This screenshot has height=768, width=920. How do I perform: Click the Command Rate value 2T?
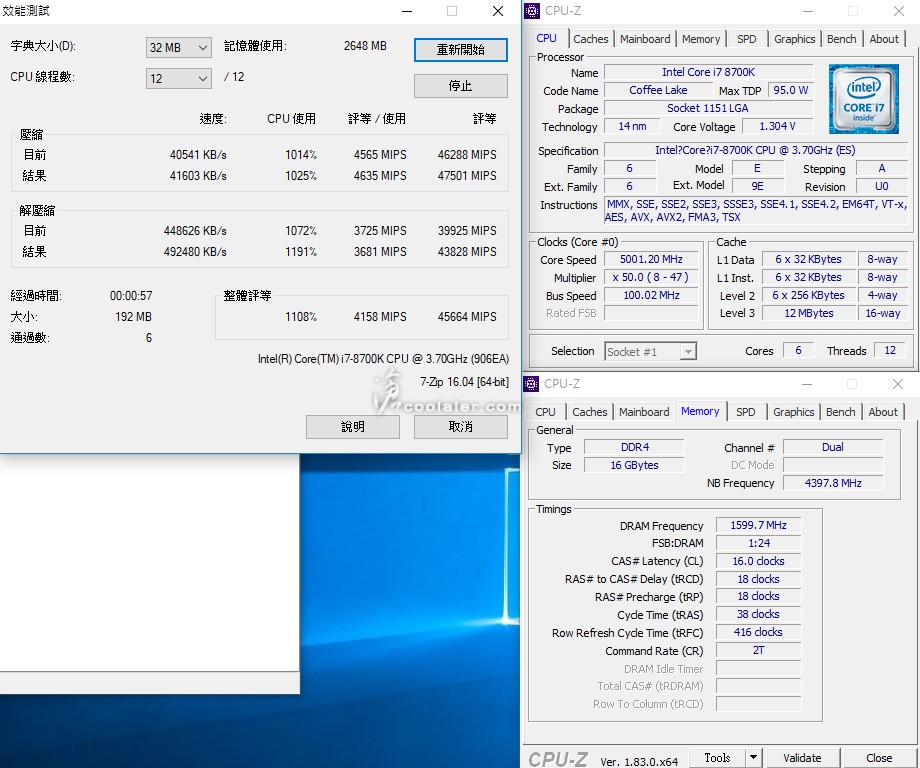[x=758, y=650]
